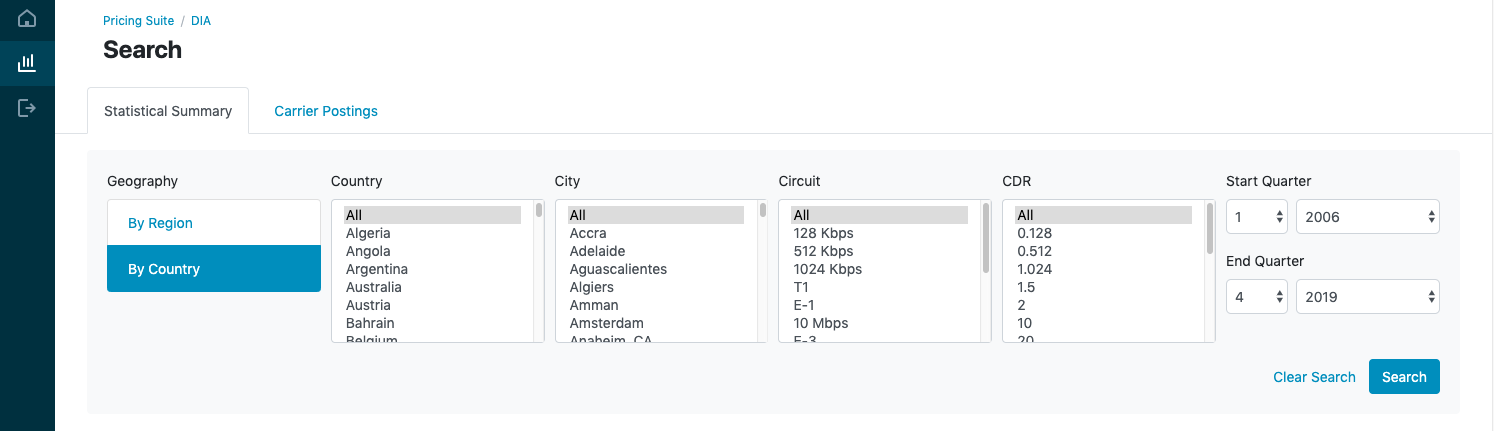Open the Start Quarter number dropdown
Viewport: 1494px width, 431px height.
pos(1256,217)
